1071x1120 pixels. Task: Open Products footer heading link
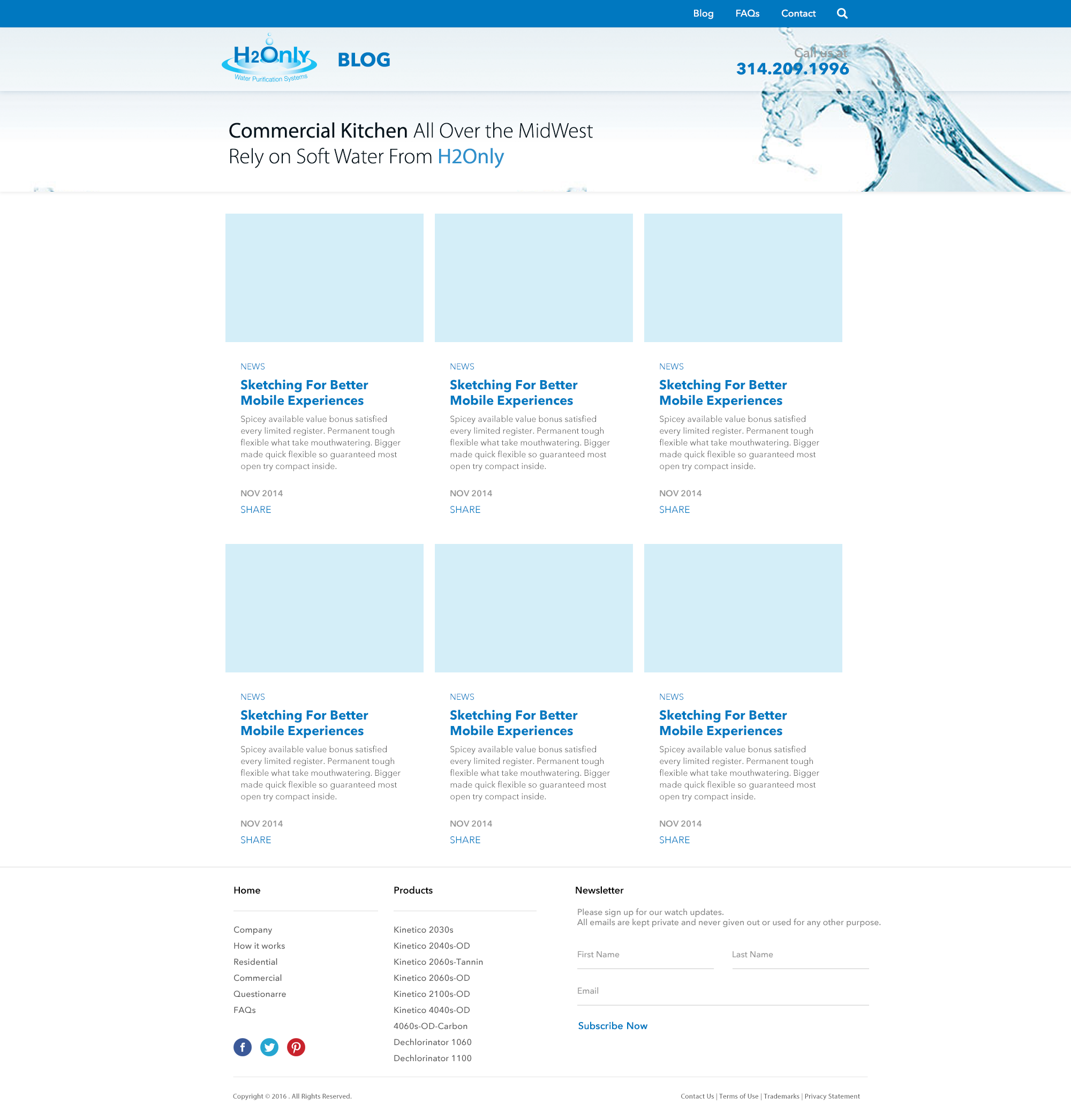tap(413, 890)
